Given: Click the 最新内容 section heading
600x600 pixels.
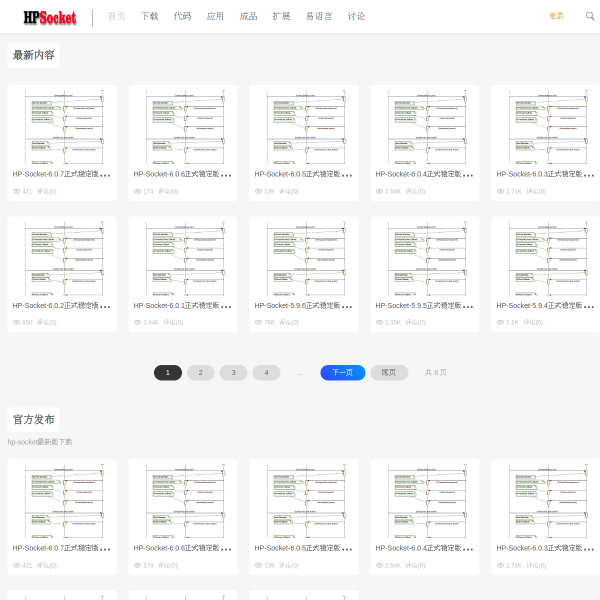Looking at the screenshot, I should (34, 55).
